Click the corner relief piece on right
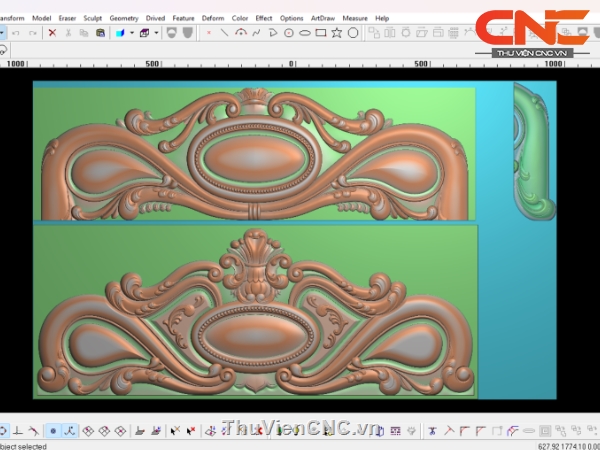Viewport: 600px width, 450px height. [534, 150]
